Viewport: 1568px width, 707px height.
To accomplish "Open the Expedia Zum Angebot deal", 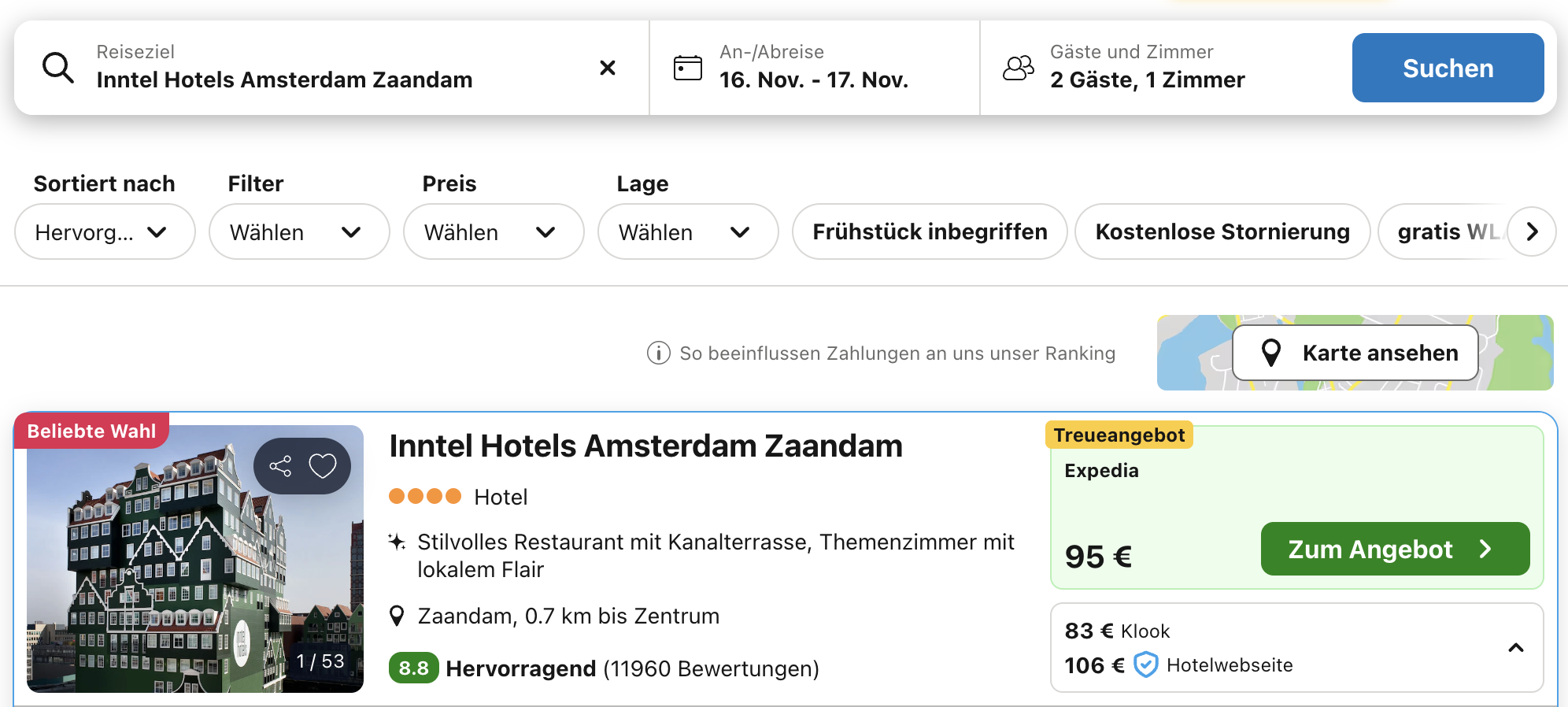I will click(1394, 550).
